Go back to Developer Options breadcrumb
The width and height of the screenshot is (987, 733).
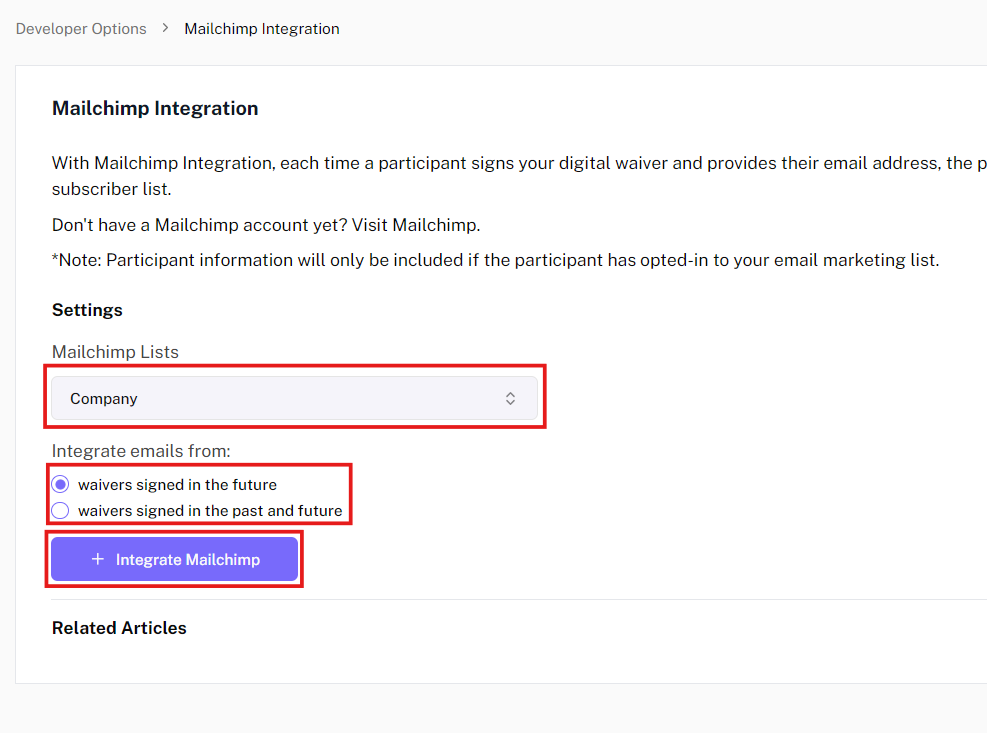point(81,29)
